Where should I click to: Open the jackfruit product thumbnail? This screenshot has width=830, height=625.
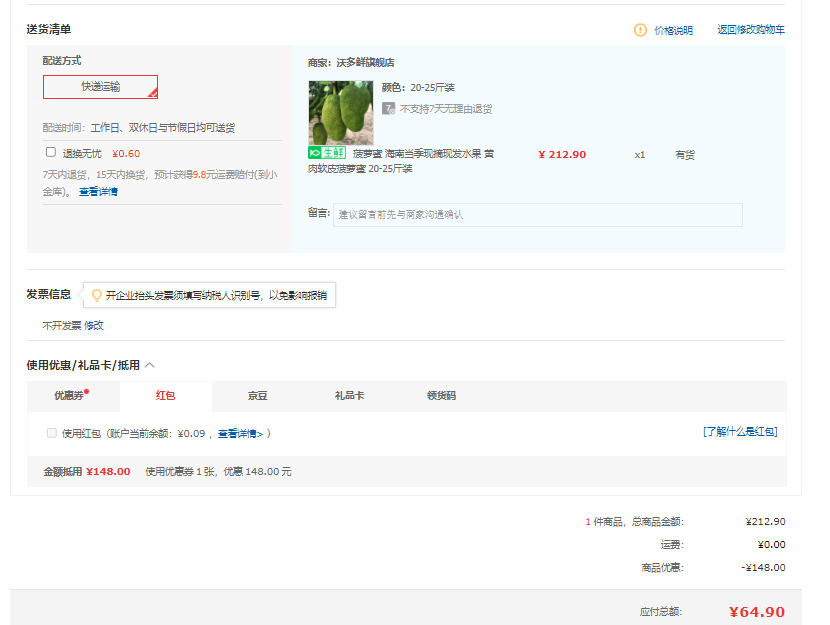[x=341, y=113]
